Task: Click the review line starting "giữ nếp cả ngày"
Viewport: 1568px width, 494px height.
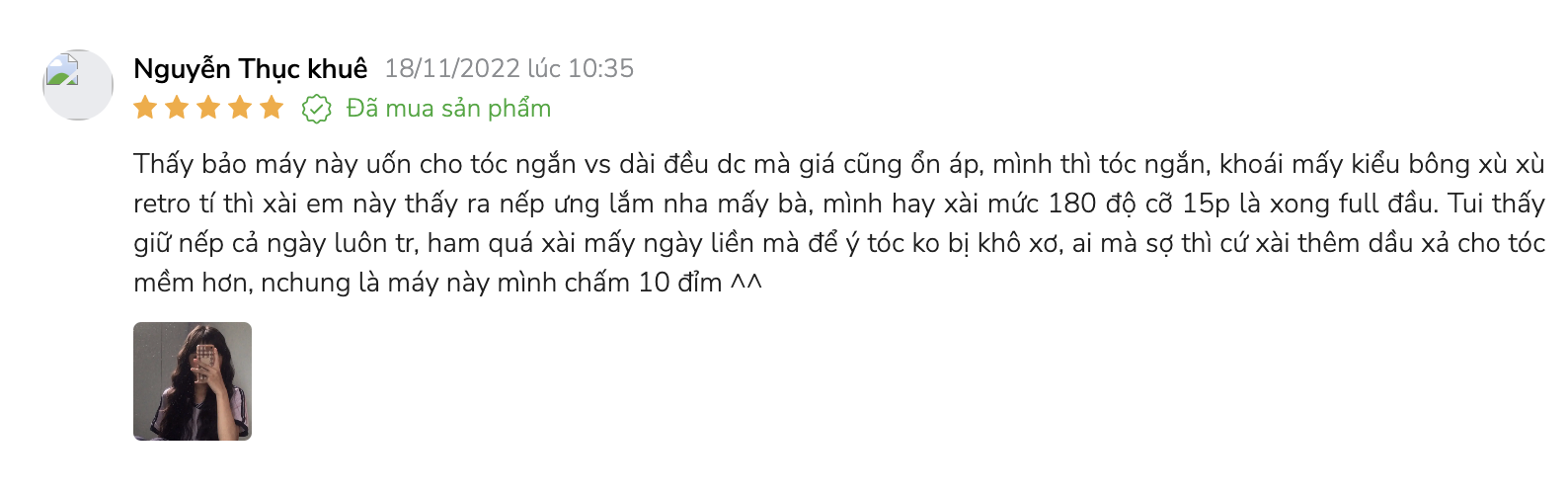Action: (839, 243)
